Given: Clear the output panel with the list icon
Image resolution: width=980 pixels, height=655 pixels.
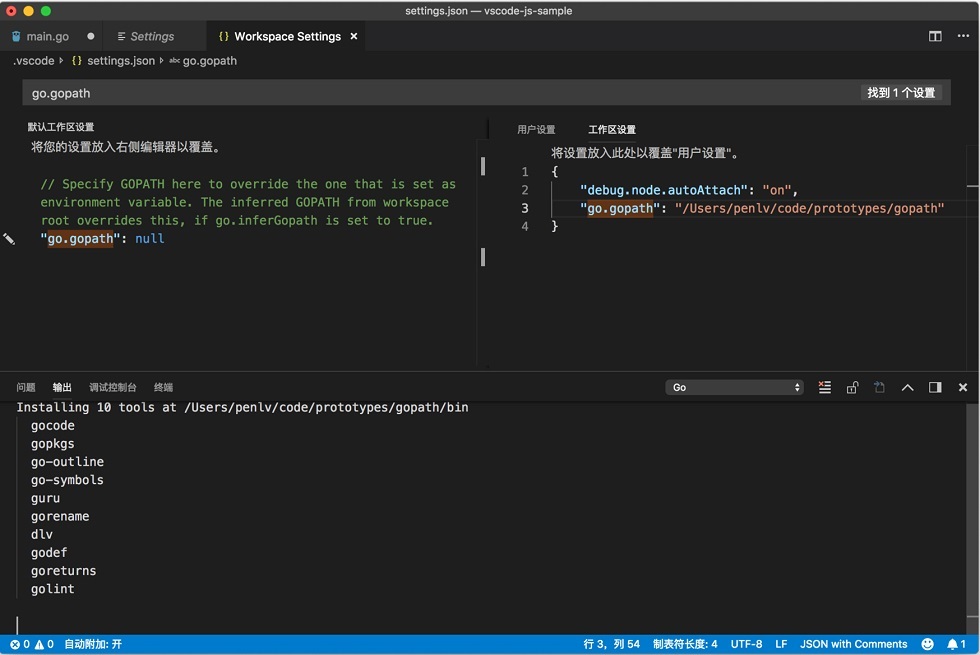Looking at the screenshot, I should point(825,388).
